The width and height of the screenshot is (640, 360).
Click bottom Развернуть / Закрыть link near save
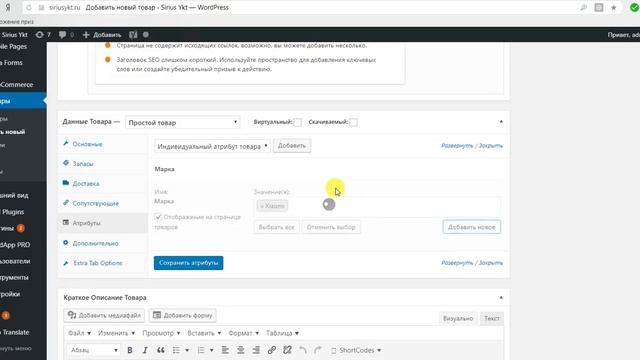[x=472, y=263]
